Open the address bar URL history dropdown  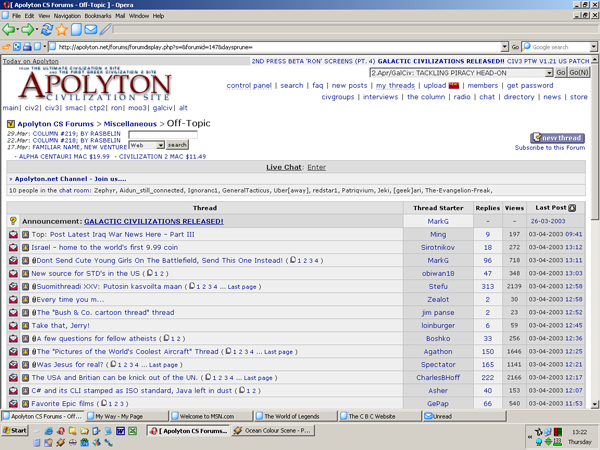[x=502, y=47]
